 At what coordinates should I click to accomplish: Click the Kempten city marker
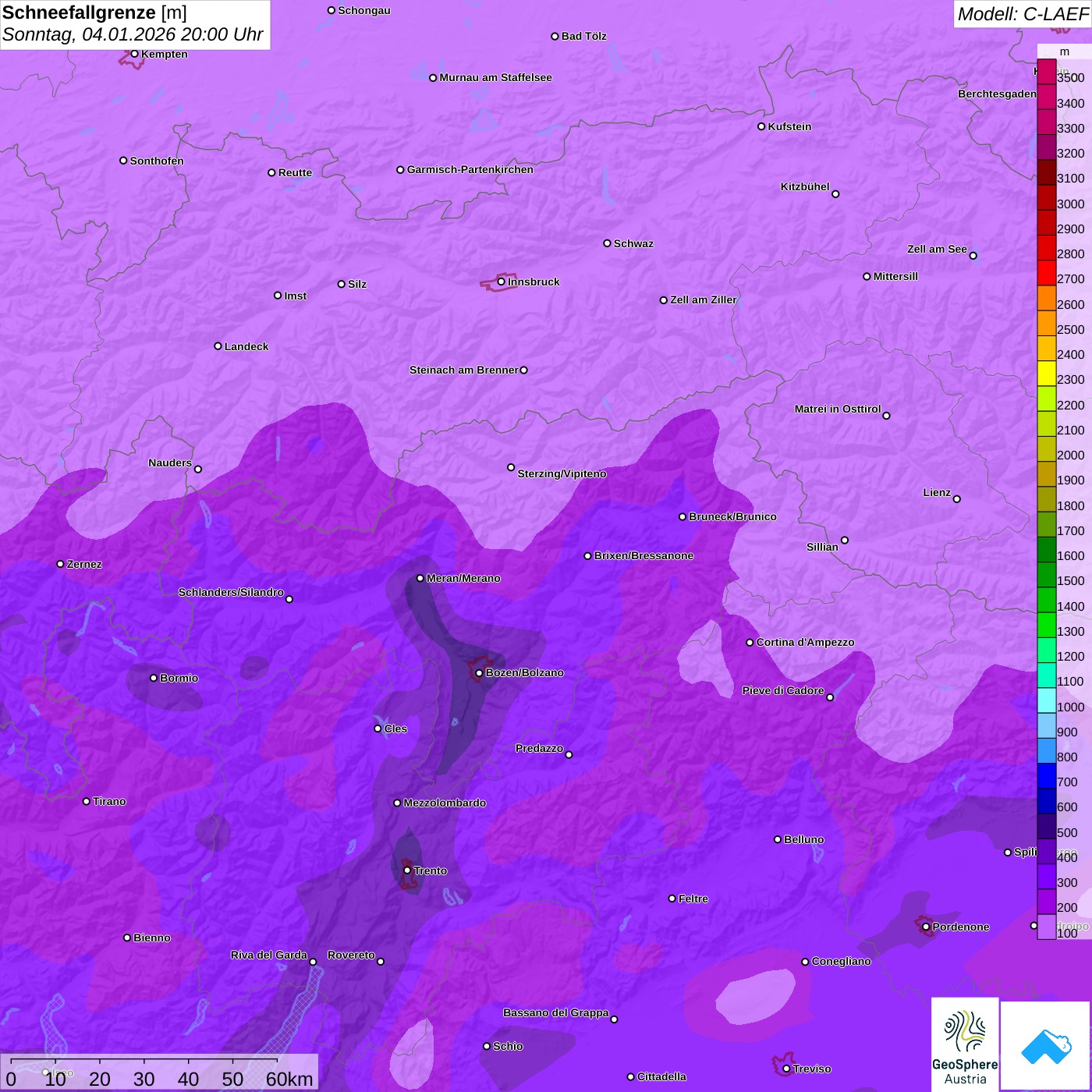[135, 54]
